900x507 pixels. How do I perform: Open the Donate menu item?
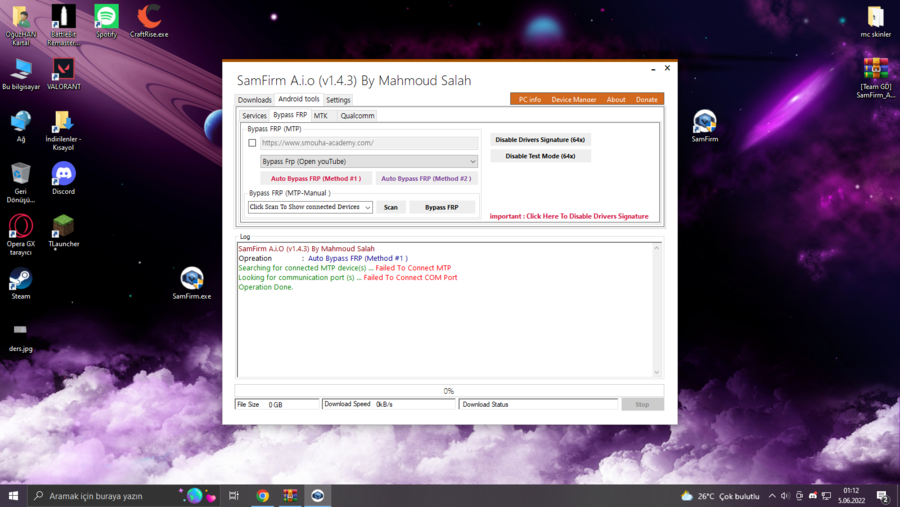click(646, 99)
